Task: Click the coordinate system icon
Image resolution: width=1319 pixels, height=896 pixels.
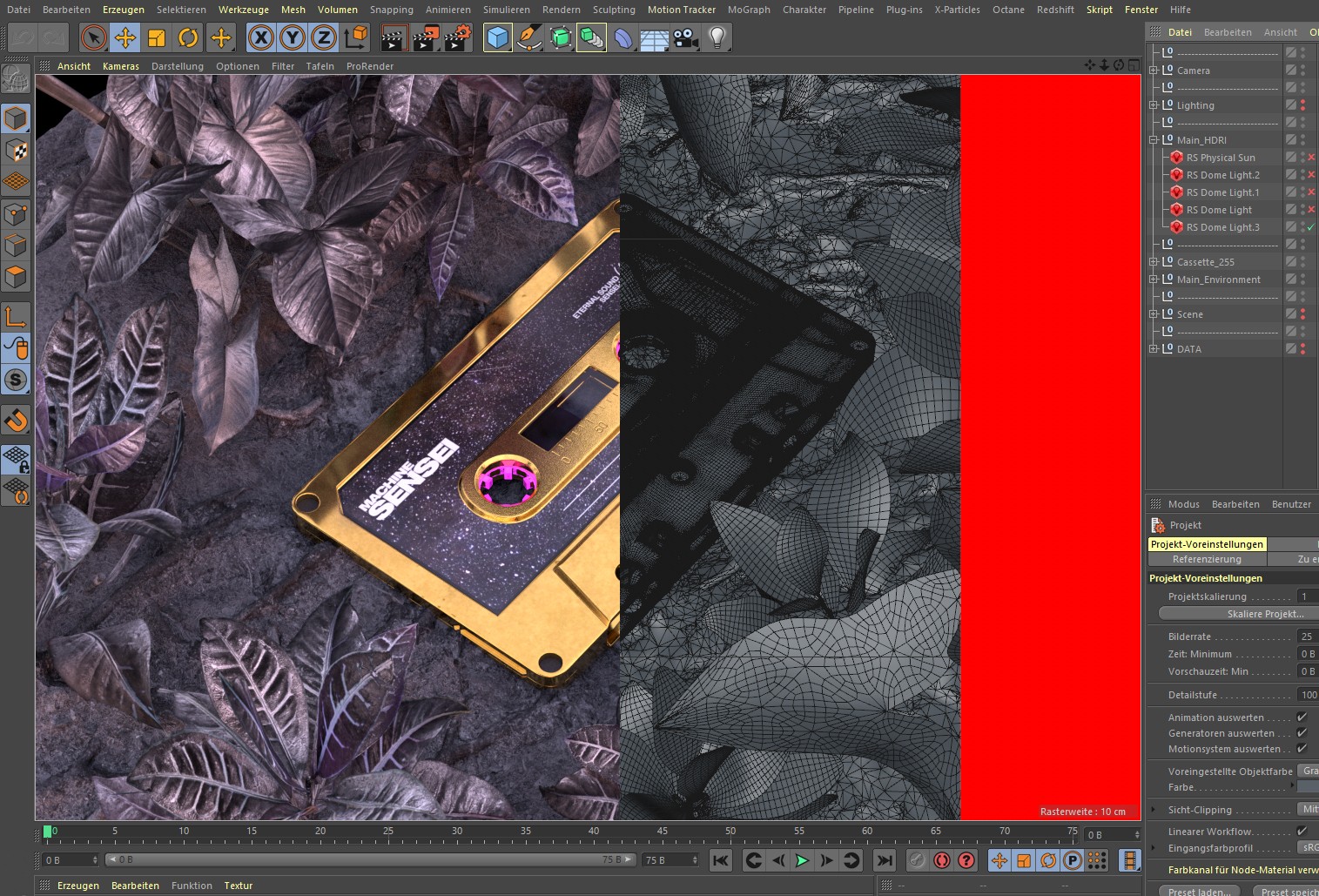Action: coord(356,37)
